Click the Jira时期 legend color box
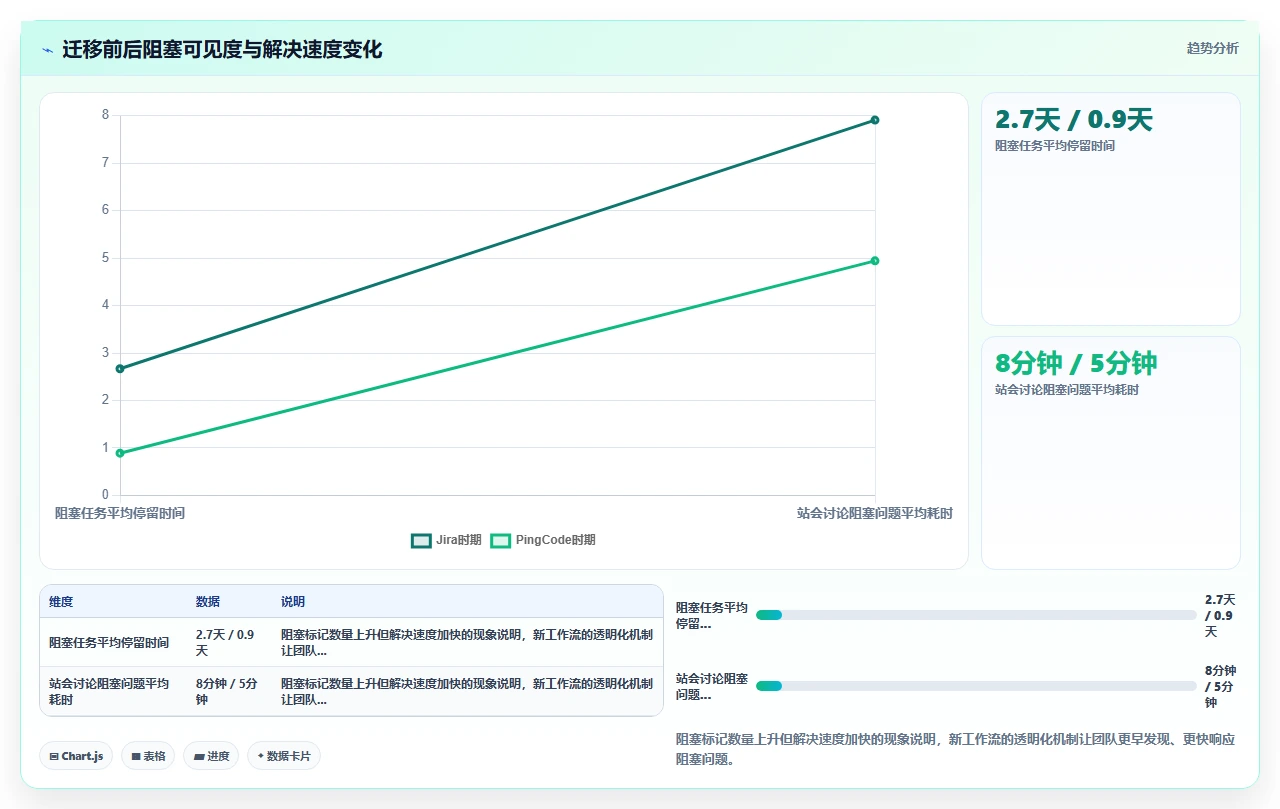 tap(421, 540)
